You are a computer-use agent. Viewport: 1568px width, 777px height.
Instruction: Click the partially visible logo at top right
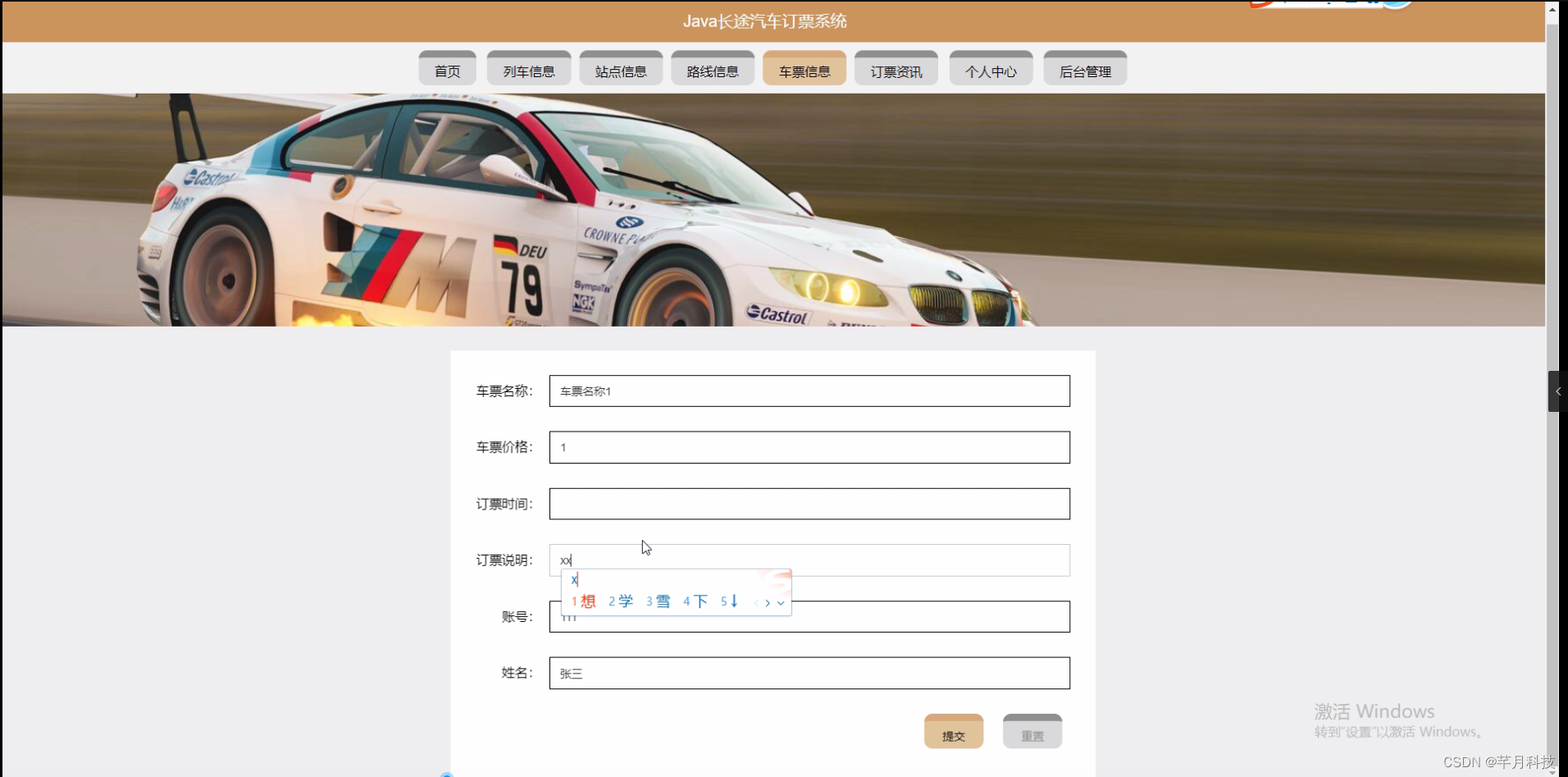pyautogui.click(x=1329, y=5)
